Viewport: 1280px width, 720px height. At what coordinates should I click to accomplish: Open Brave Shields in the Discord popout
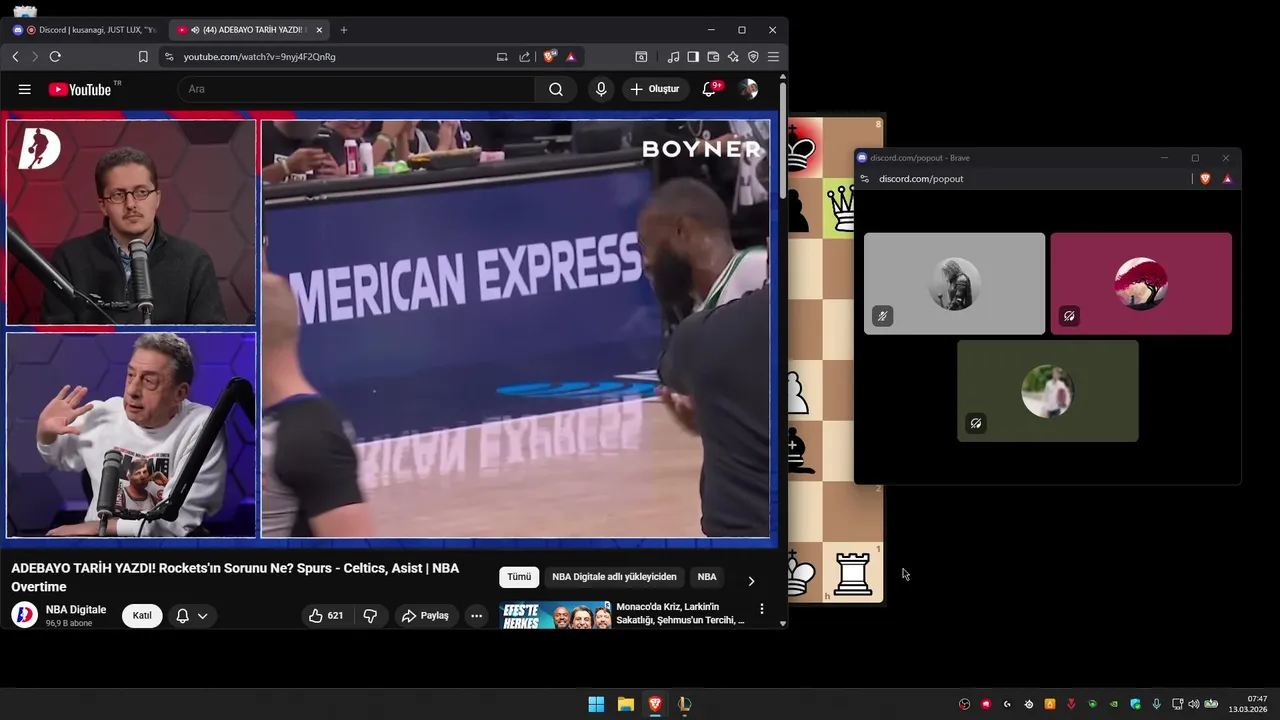[x=1205, y=179]
